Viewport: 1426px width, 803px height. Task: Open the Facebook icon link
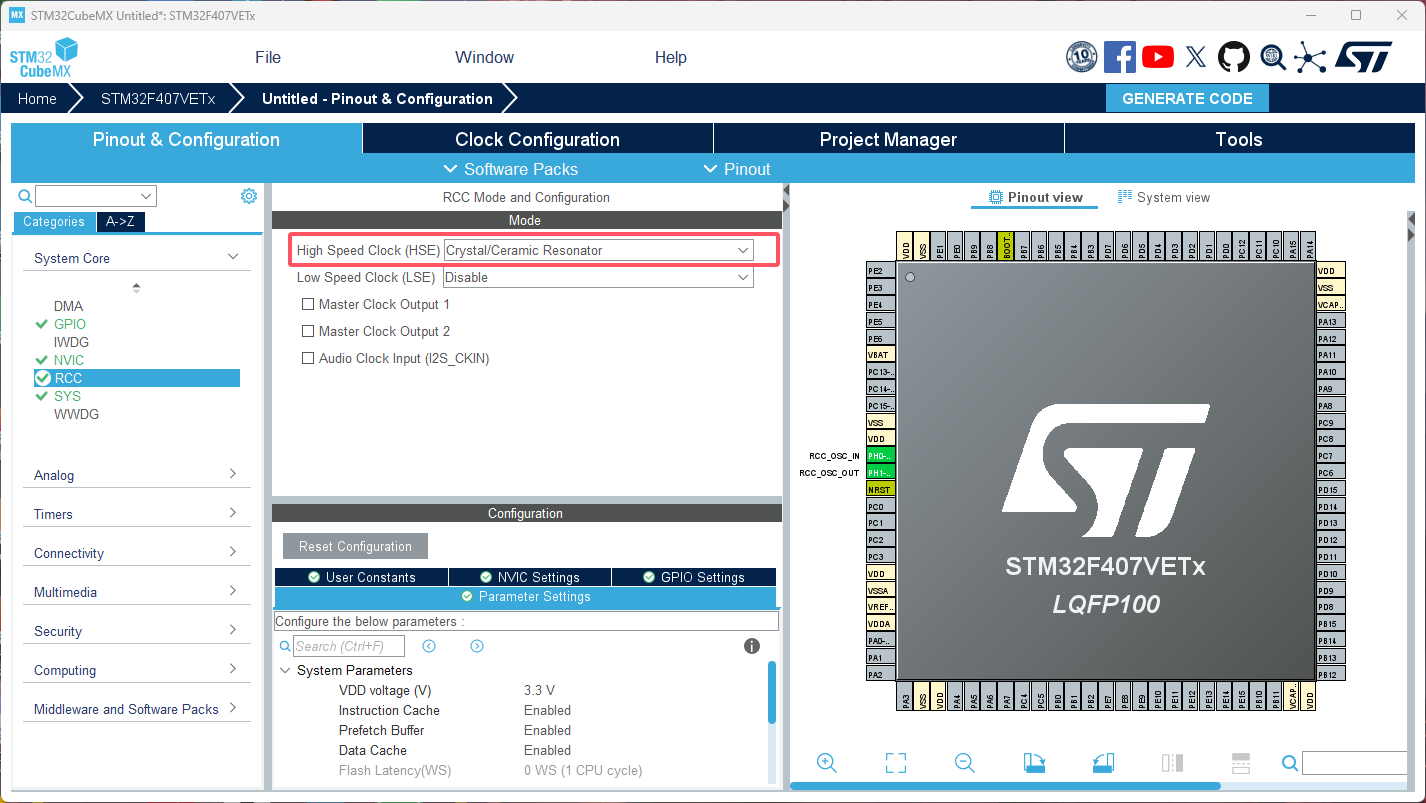(1120, 57)
